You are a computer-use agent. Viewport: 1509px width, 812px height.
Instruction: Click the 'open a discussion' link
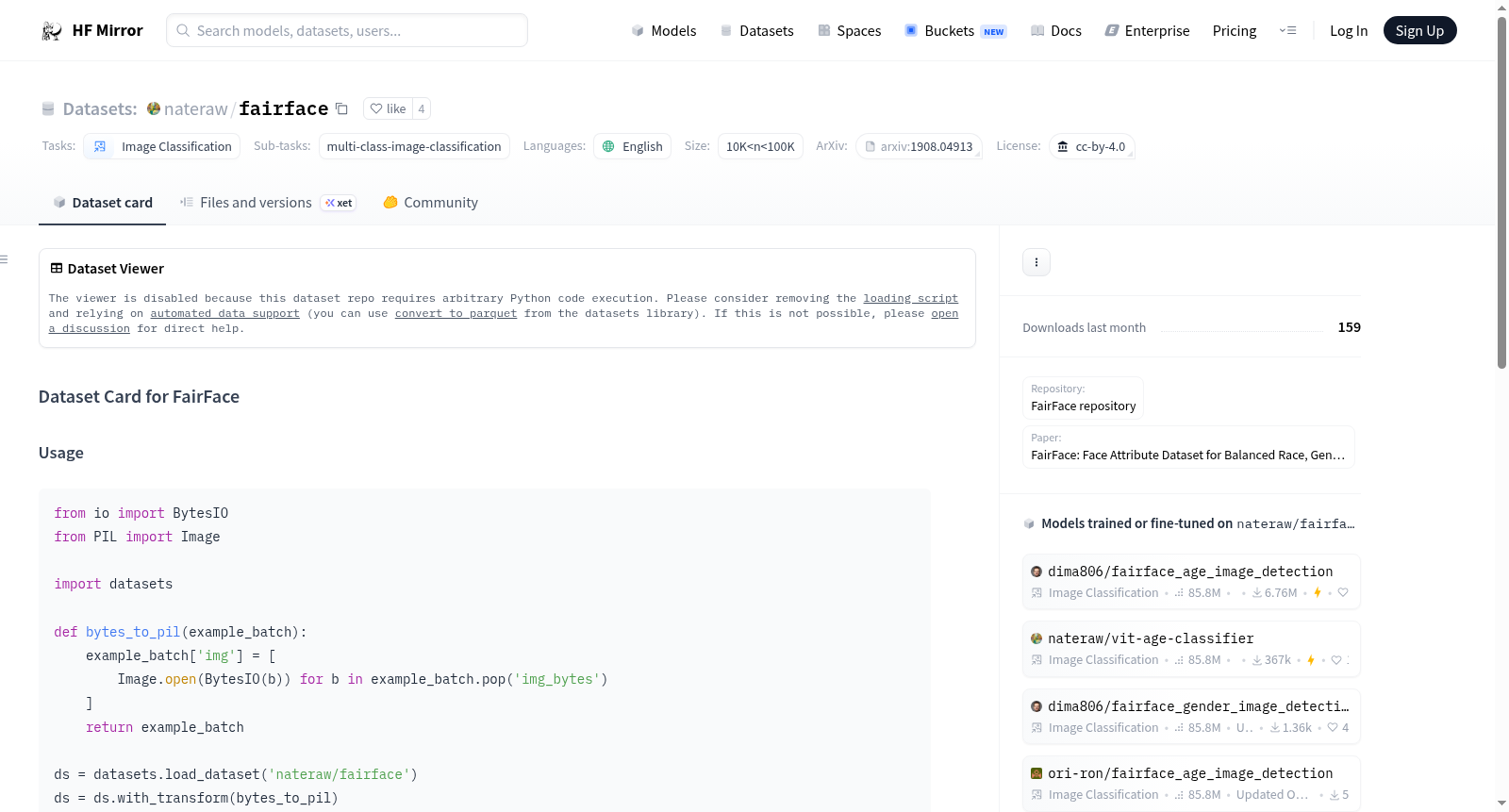[944, 313]
